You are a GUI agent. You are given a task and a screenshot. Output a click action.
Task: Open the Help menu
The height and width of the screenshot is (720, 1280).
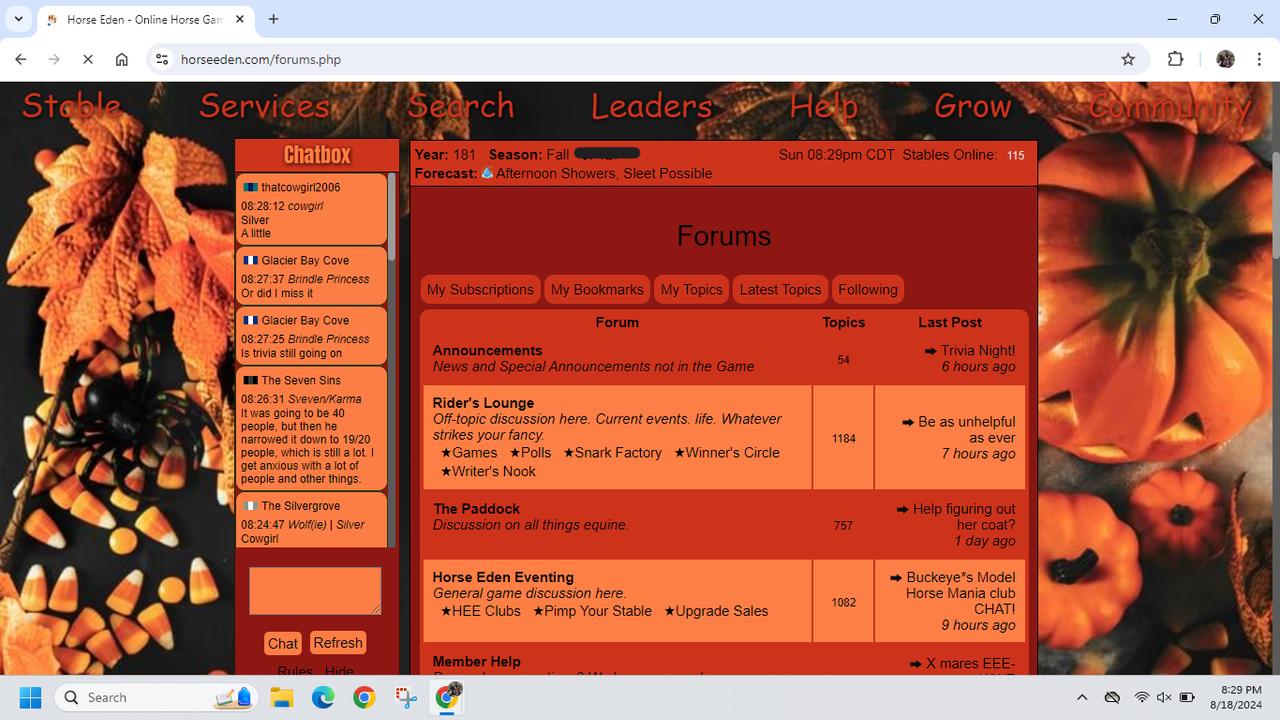[x=824, y=106]
